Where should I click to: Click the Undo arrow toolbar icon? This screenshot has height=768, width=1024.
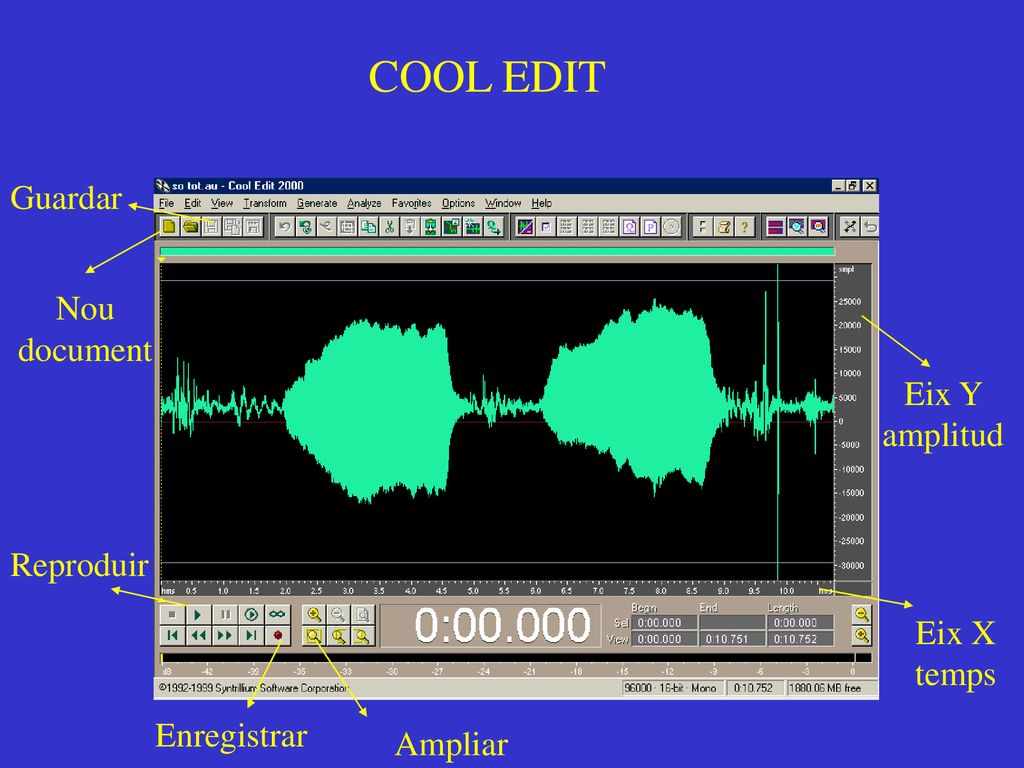(284, 227)
